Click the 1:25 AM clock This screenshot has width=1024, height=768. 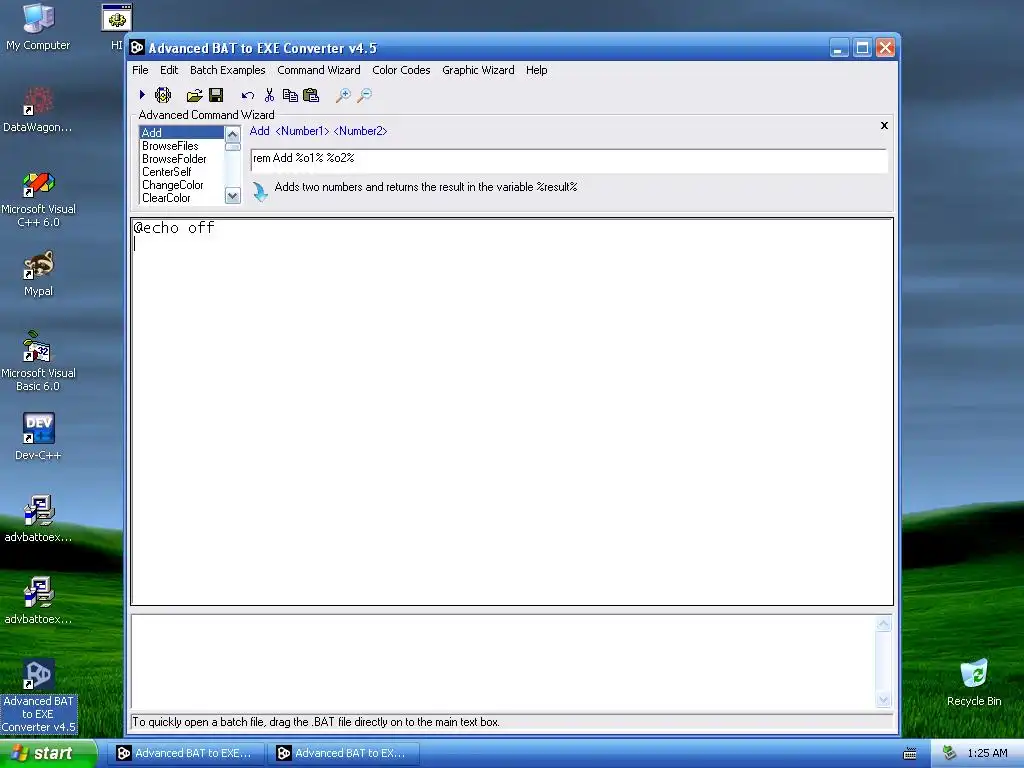coord(987,753)
